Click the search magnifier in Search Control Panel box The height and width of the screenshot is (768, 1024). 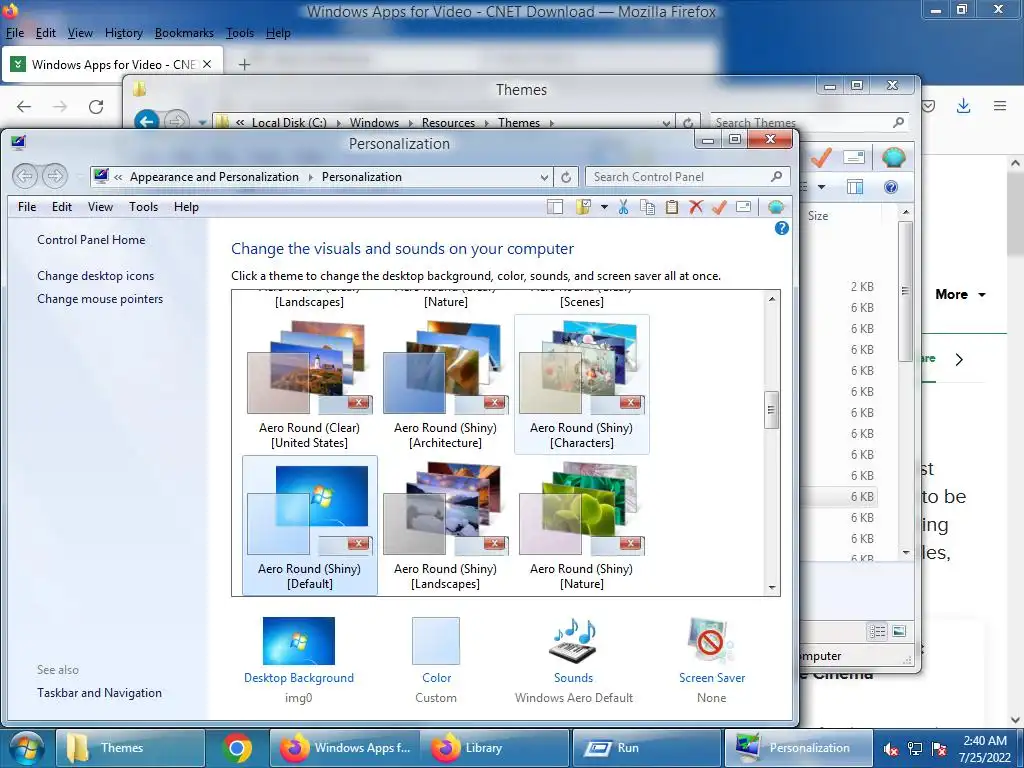coord(776,176)
